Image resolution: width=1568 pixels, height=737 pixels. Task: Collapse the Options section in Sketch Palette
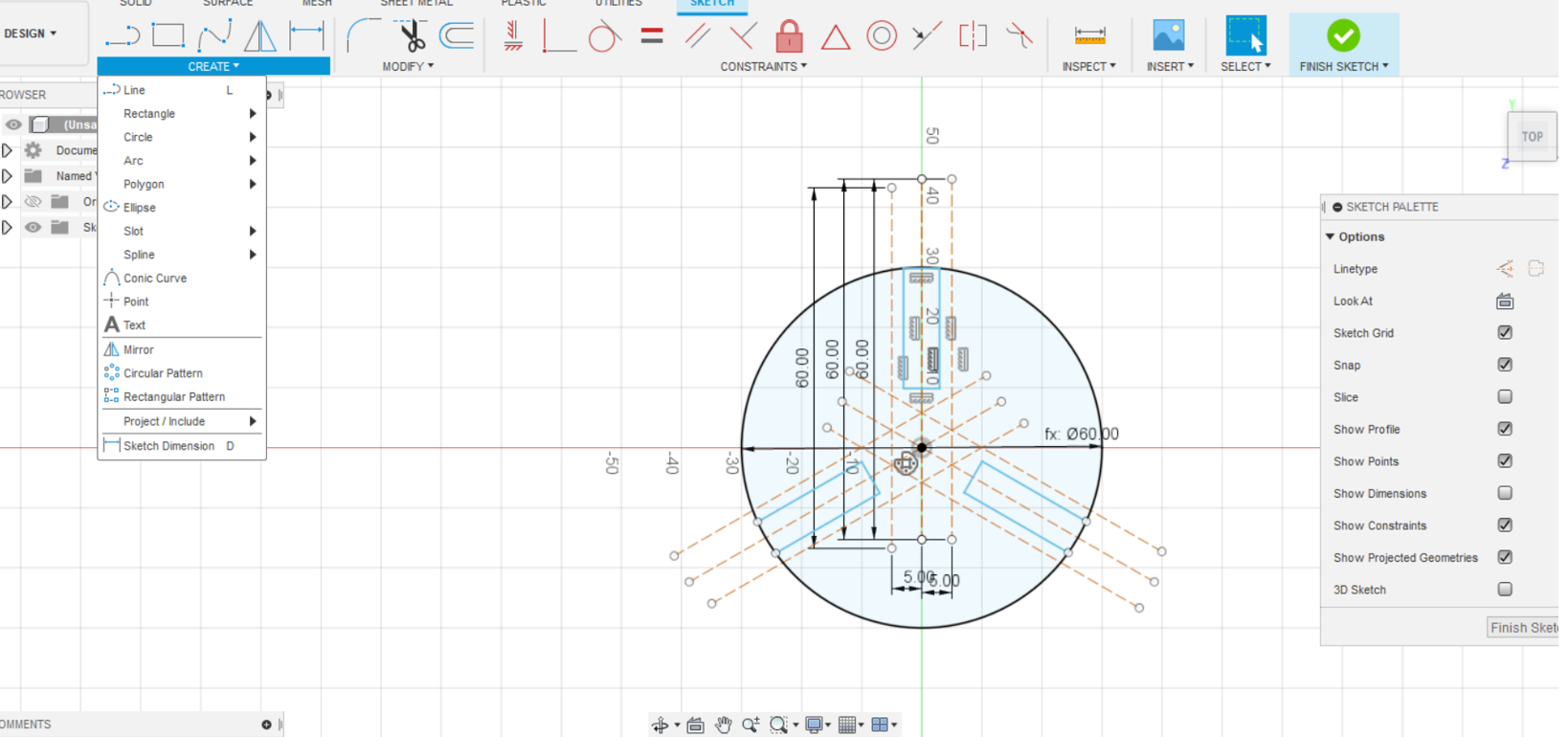1330,236
